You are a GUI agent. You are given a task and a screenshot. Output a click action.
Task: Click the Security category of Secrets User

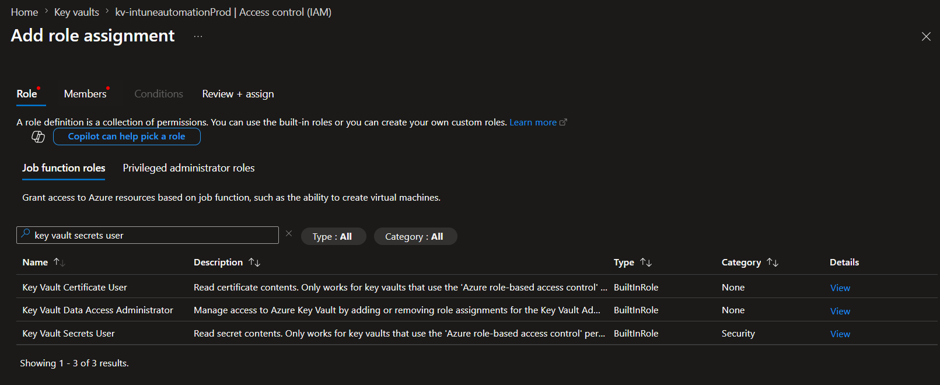[x=738, y=333]
